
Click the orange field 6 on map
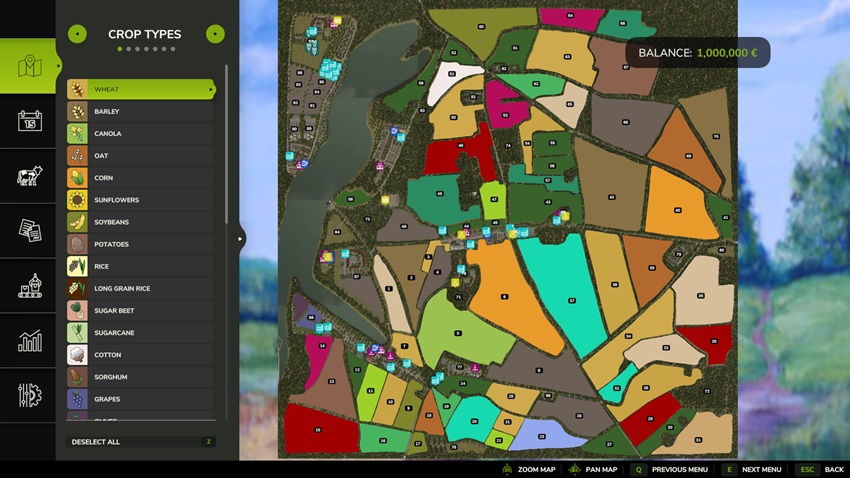(505, 296)
